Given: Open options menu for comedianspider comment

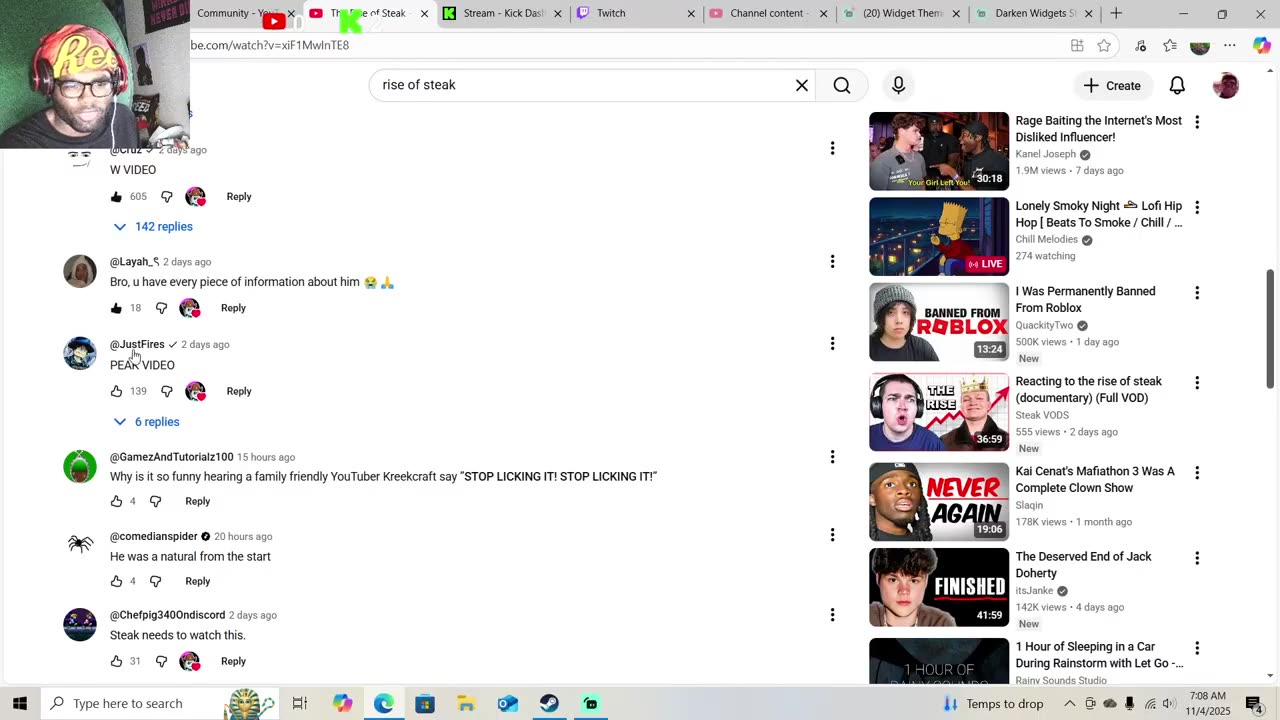Looking at the screenshot, I should coord(832,535).
